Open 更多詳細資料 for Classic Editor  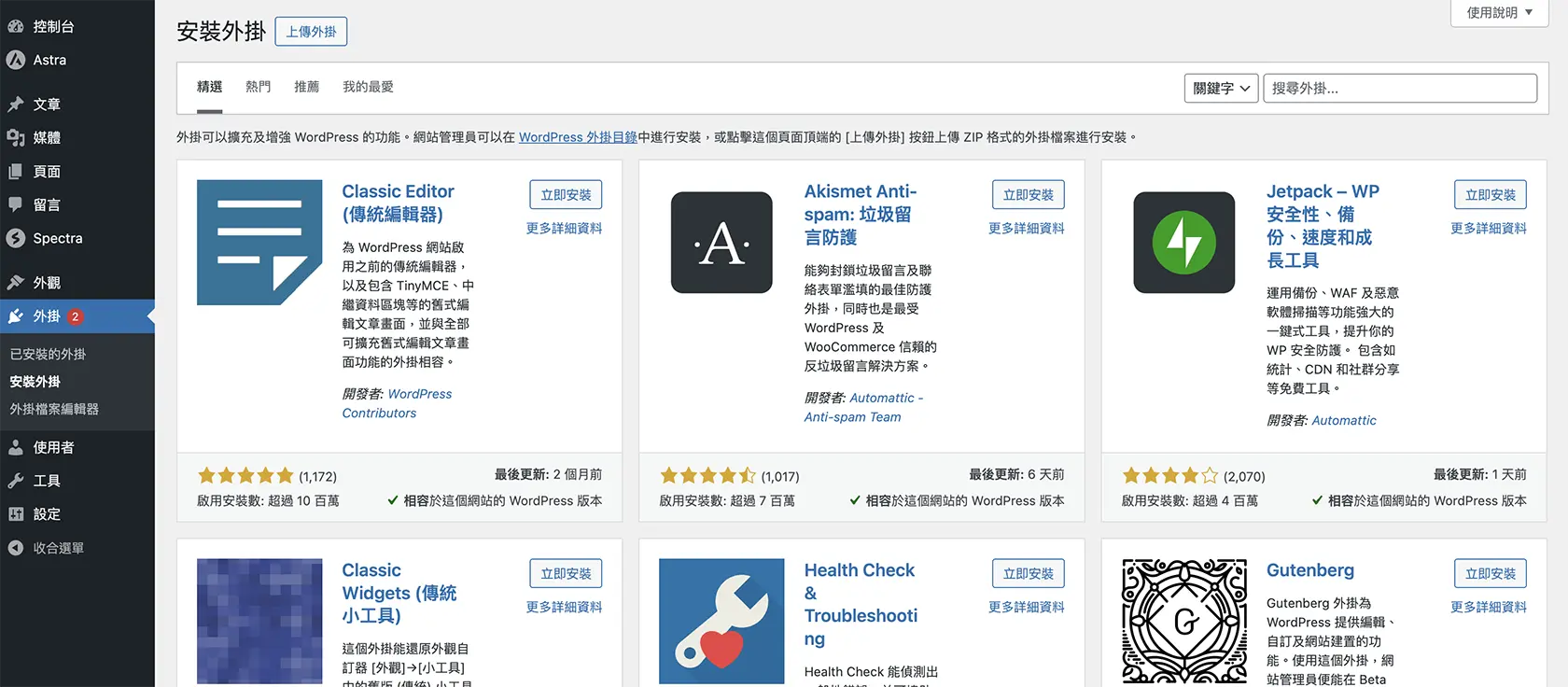pyautogui.click(x=564, y=229)
